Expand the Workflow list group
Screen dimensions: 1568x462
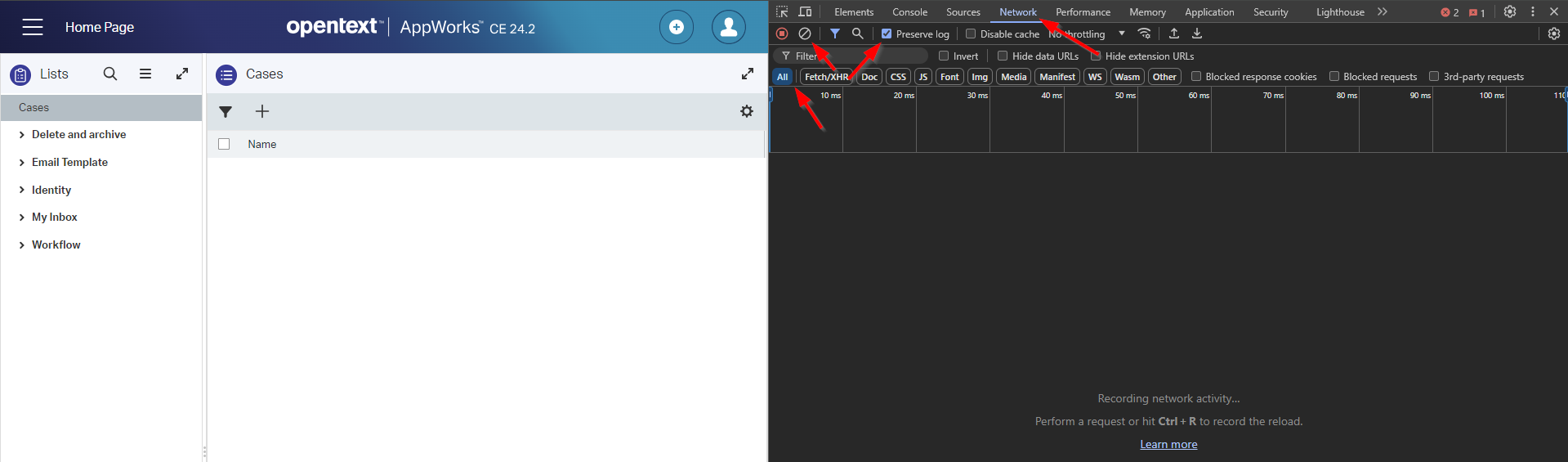[x=22, y=245]
